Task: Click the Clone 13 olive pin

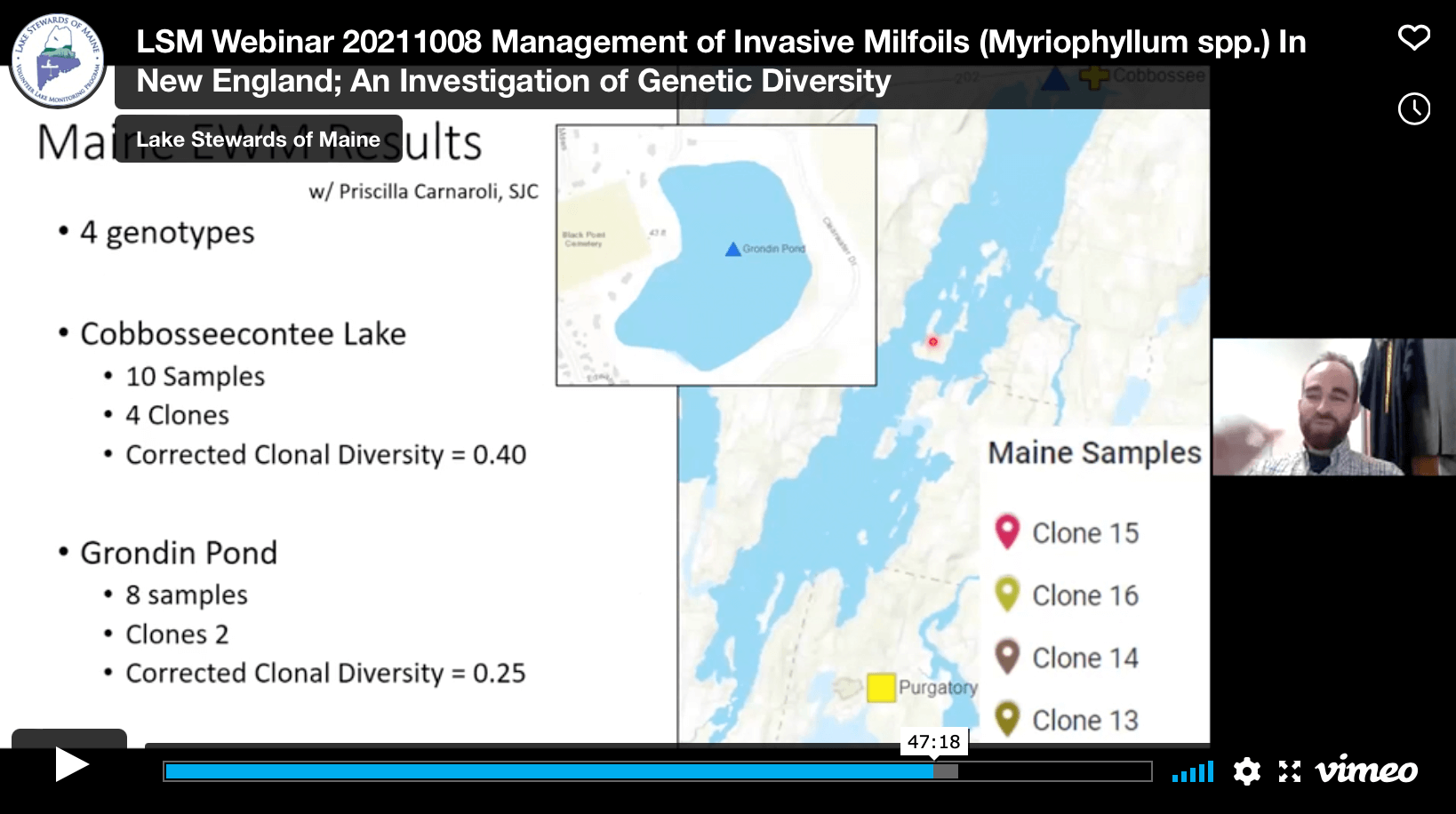Action: 1006,718
